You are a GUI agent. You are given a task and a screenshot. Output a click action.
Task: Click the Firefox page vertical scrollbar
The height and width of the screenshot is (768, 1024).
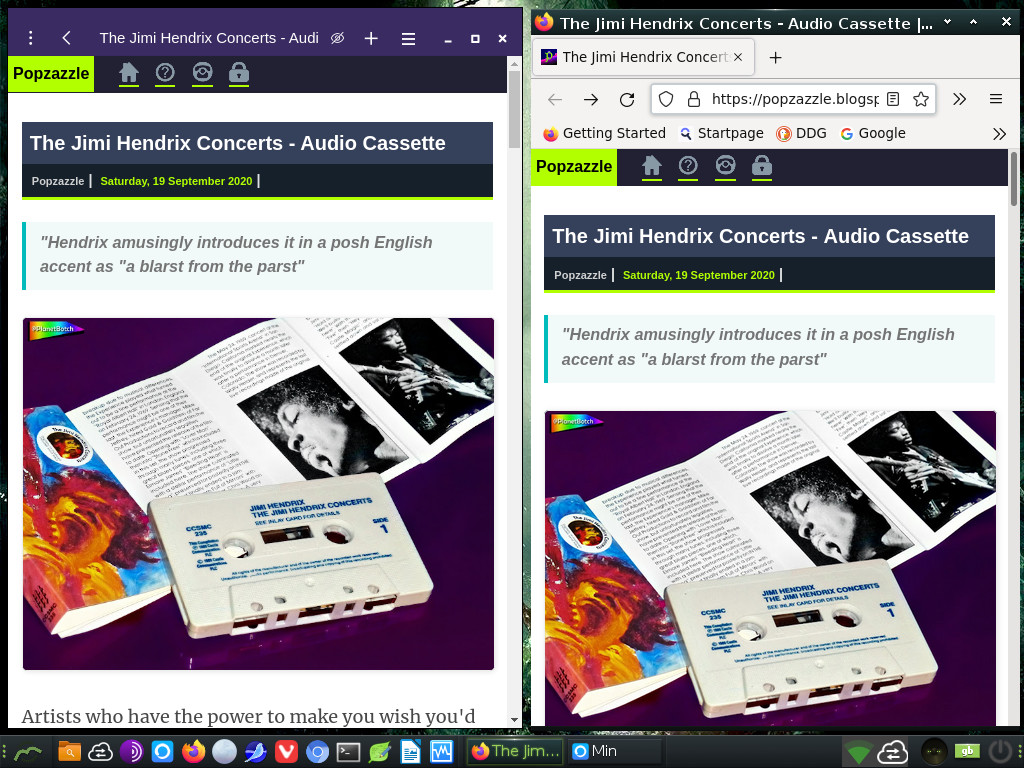[x=1014, y=179]
